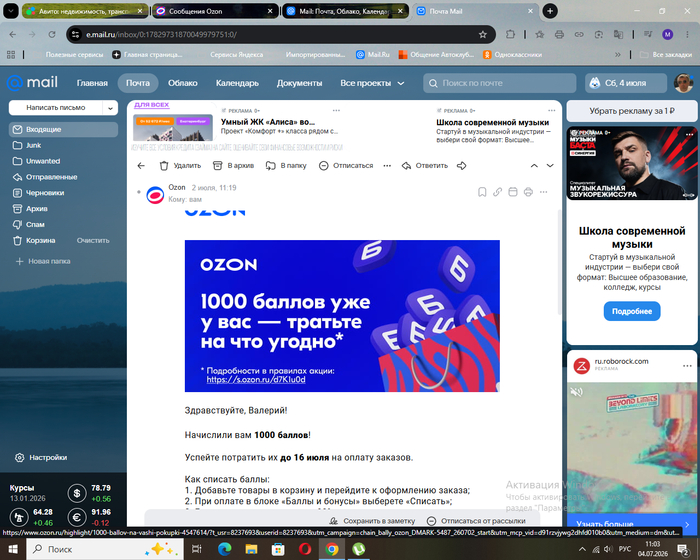The width and height of the screenshot is (700, 560).
Task: Go to Главная in Mail navigation
Action: (x=92, y=83)
